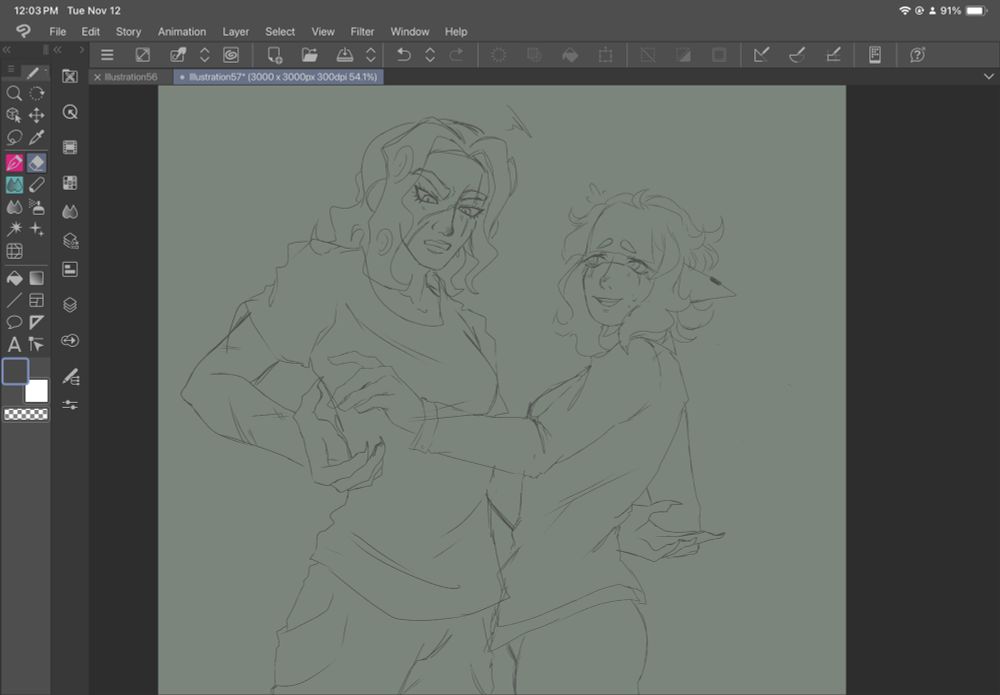Select the transparent checkered color swatch
The image size is (1000, 695).
pos(26,414)
